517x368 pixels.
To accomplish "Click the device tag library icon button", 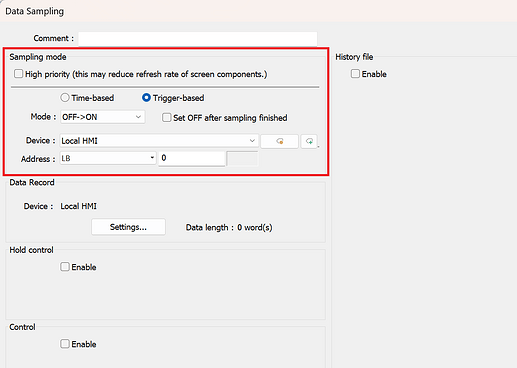I will pyautogui.click(x=279, y=141).
